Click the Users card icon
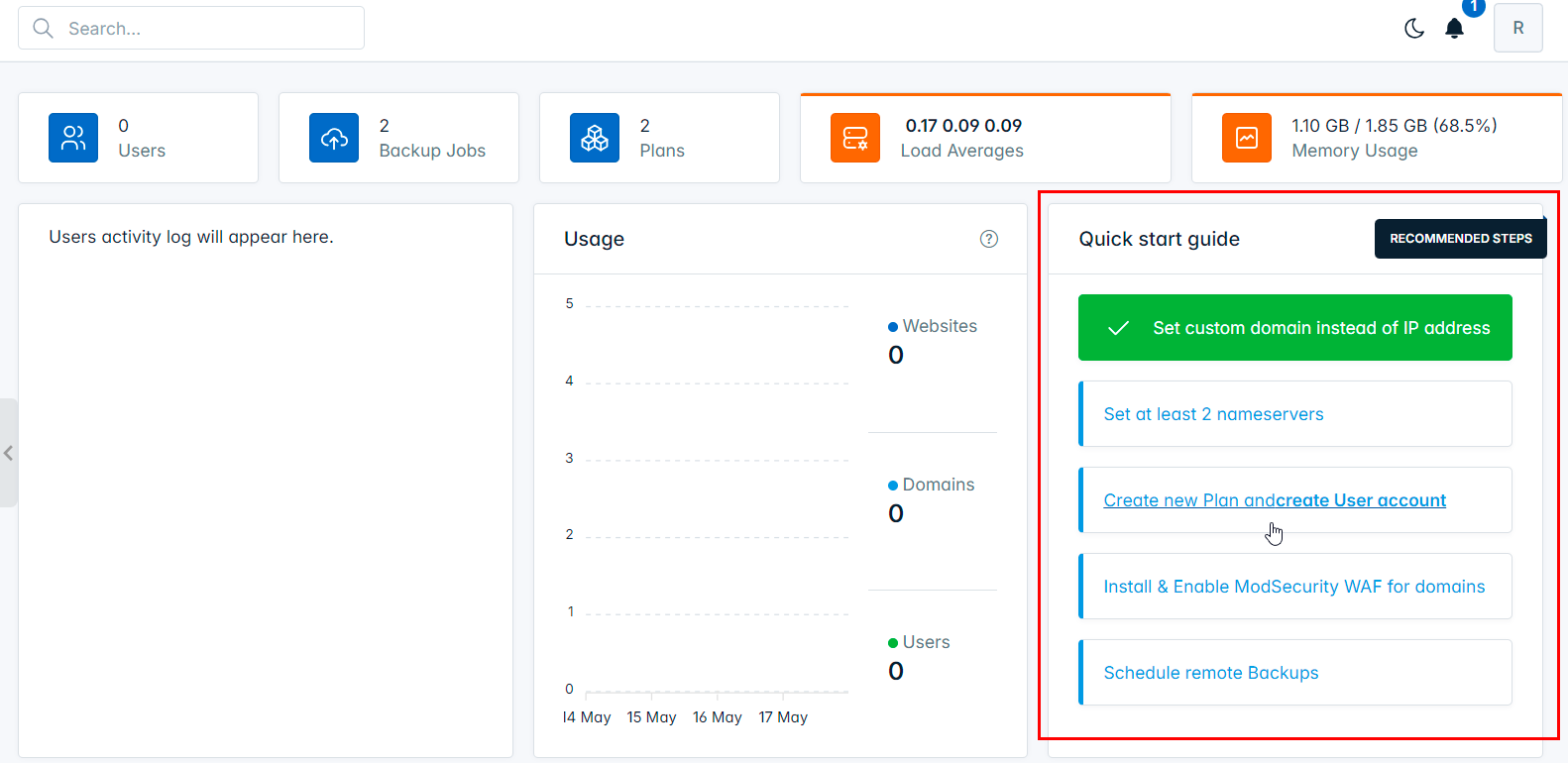 pyautogui.click(x=73, y=138)
